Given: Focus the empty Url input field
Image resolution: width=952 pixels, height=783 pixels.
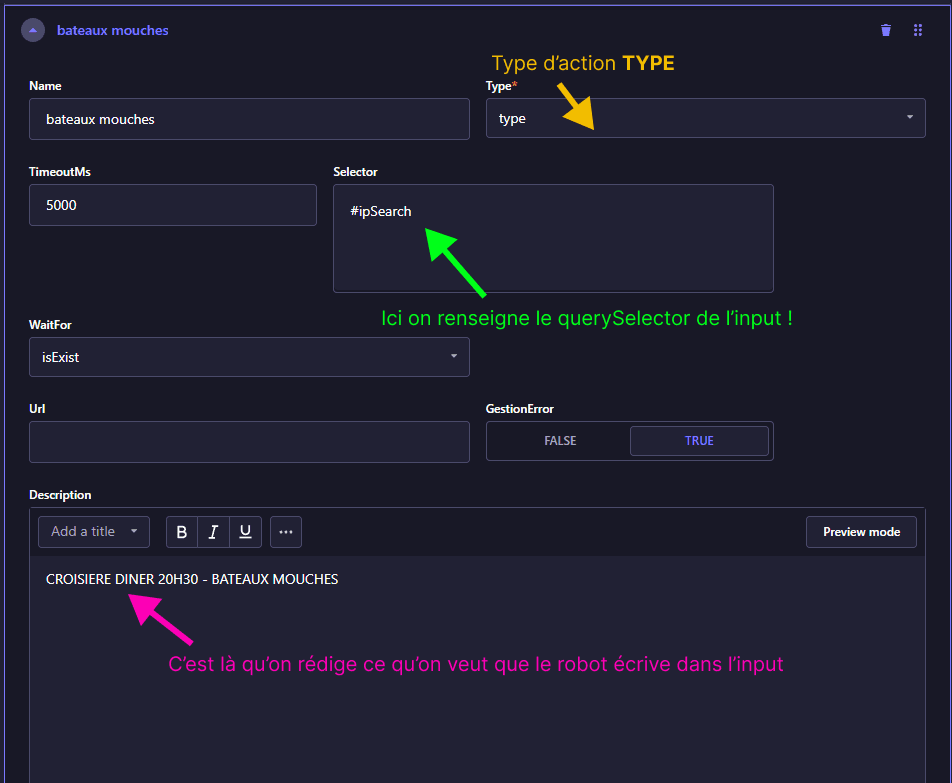Looking at the screenshot, I should [x=249, y=442].
